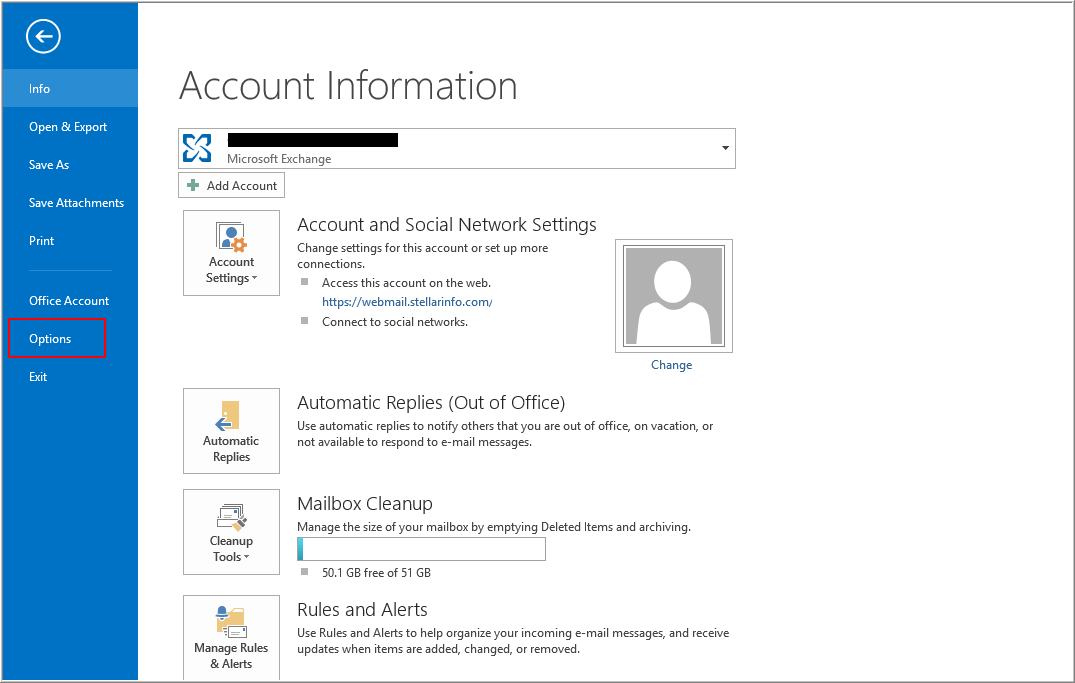Image resolution: width=1075 pixels, height=683 pixels.
Task: Click the Manage Rules & Alerts icon
Action: tap(231, 622)
